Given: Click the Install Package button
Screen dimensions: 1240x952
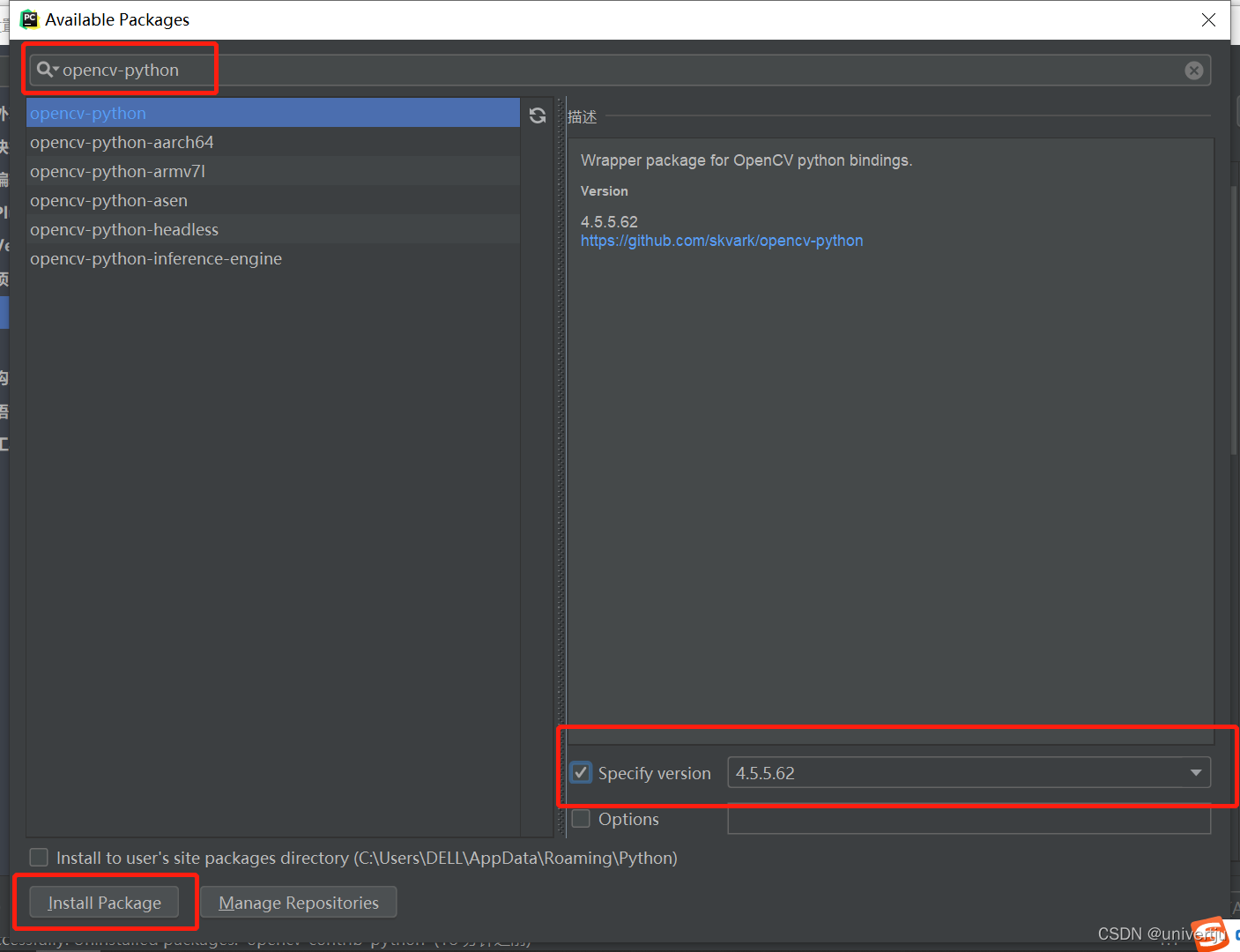Looking at the screenshot, I should click(x=104, y=903).
